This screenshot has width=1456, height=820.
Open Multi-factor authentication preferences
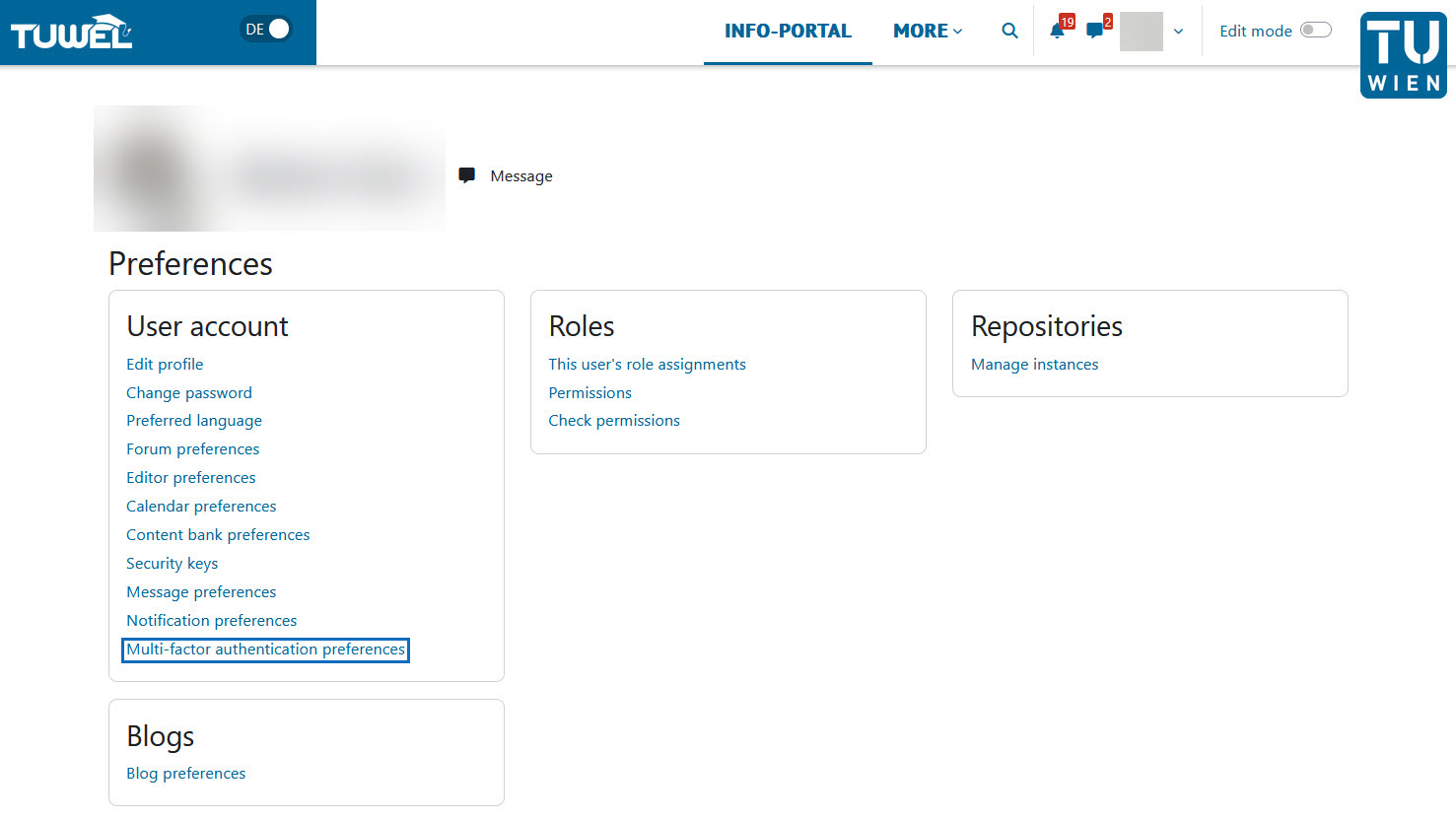pos(265,649)
